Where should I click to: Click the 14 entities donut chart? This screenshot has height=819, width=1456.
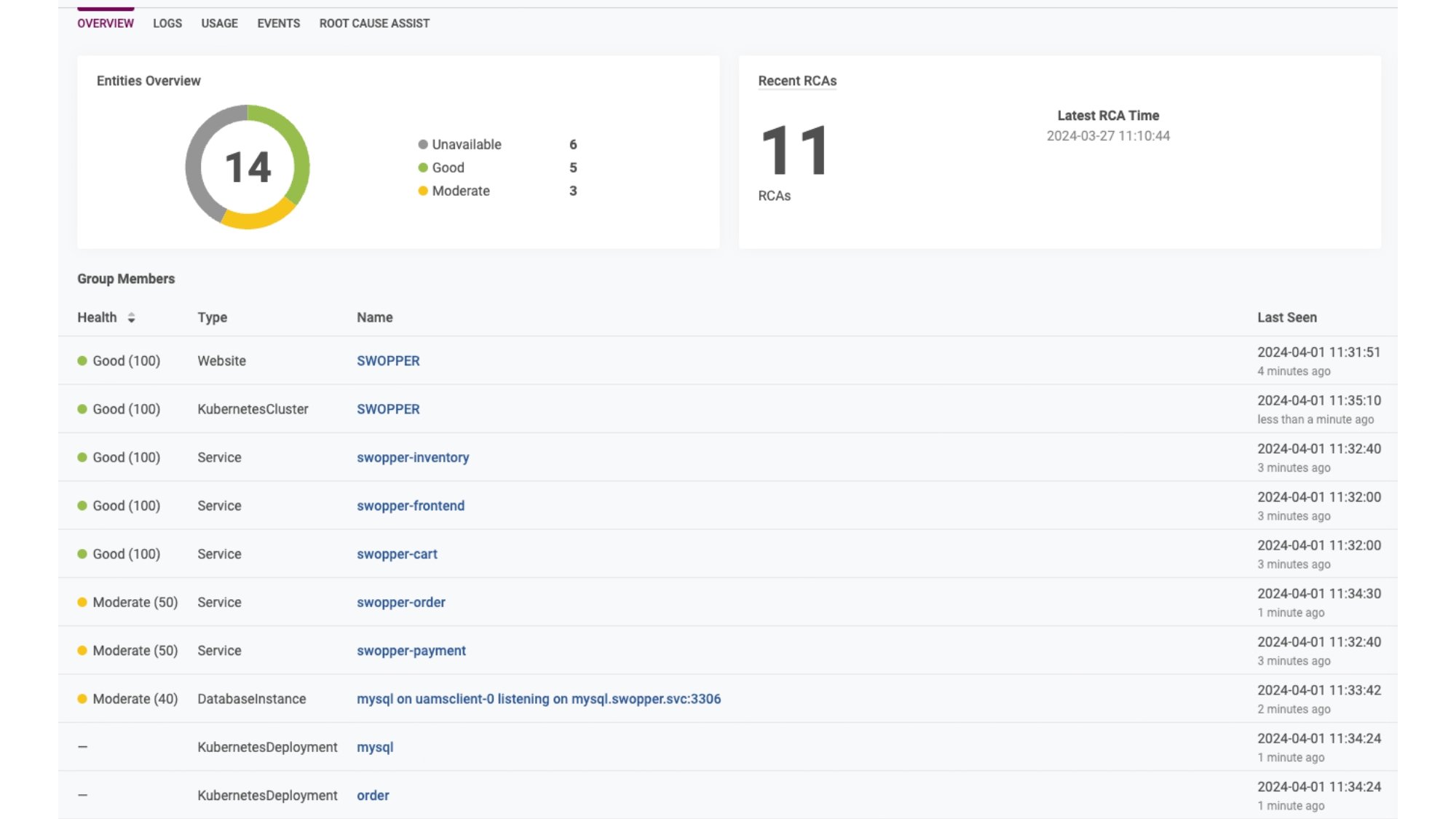click(x=248, y=167)
